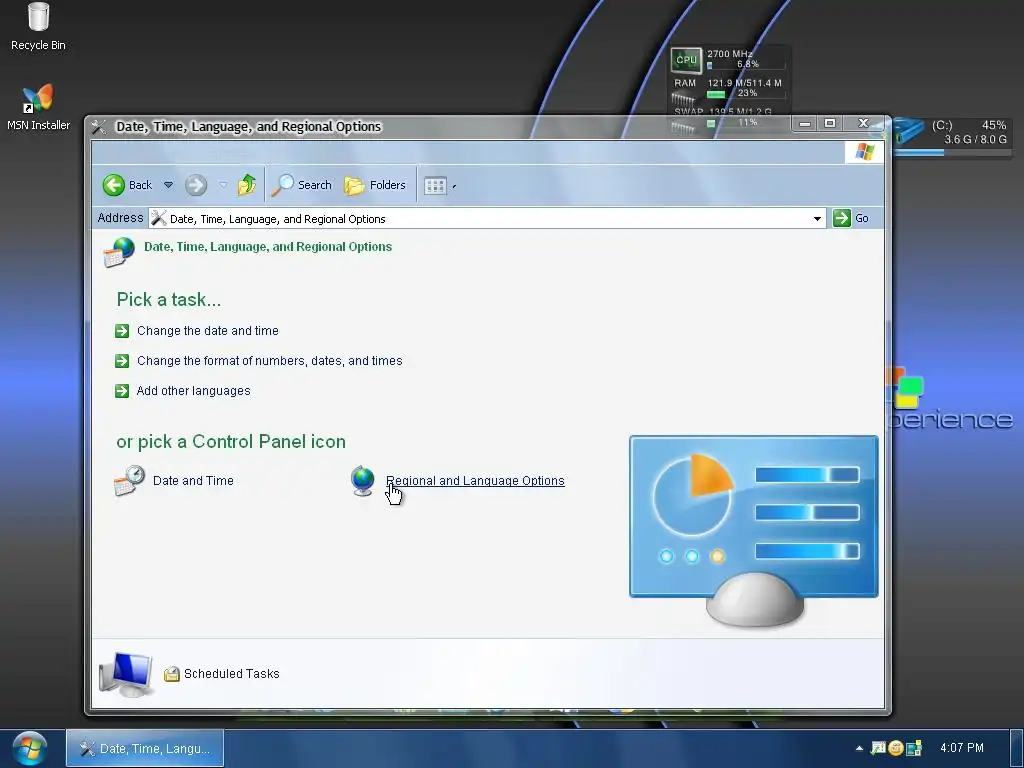
Task: Click the computer monitor icon at the bottom
Action: [x=126, y=674]
